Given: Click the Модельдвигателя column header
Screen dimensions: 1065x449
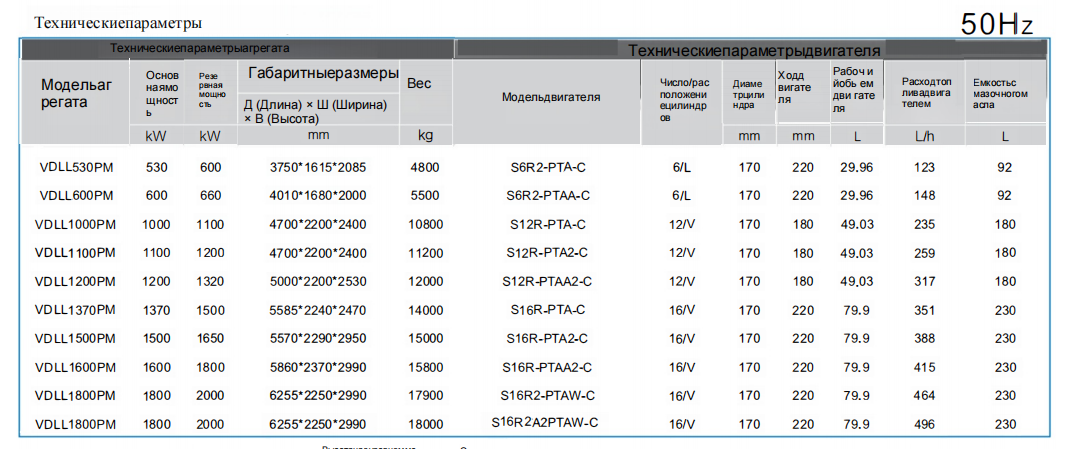Looking at the screenshot, I should click(550, 97).
